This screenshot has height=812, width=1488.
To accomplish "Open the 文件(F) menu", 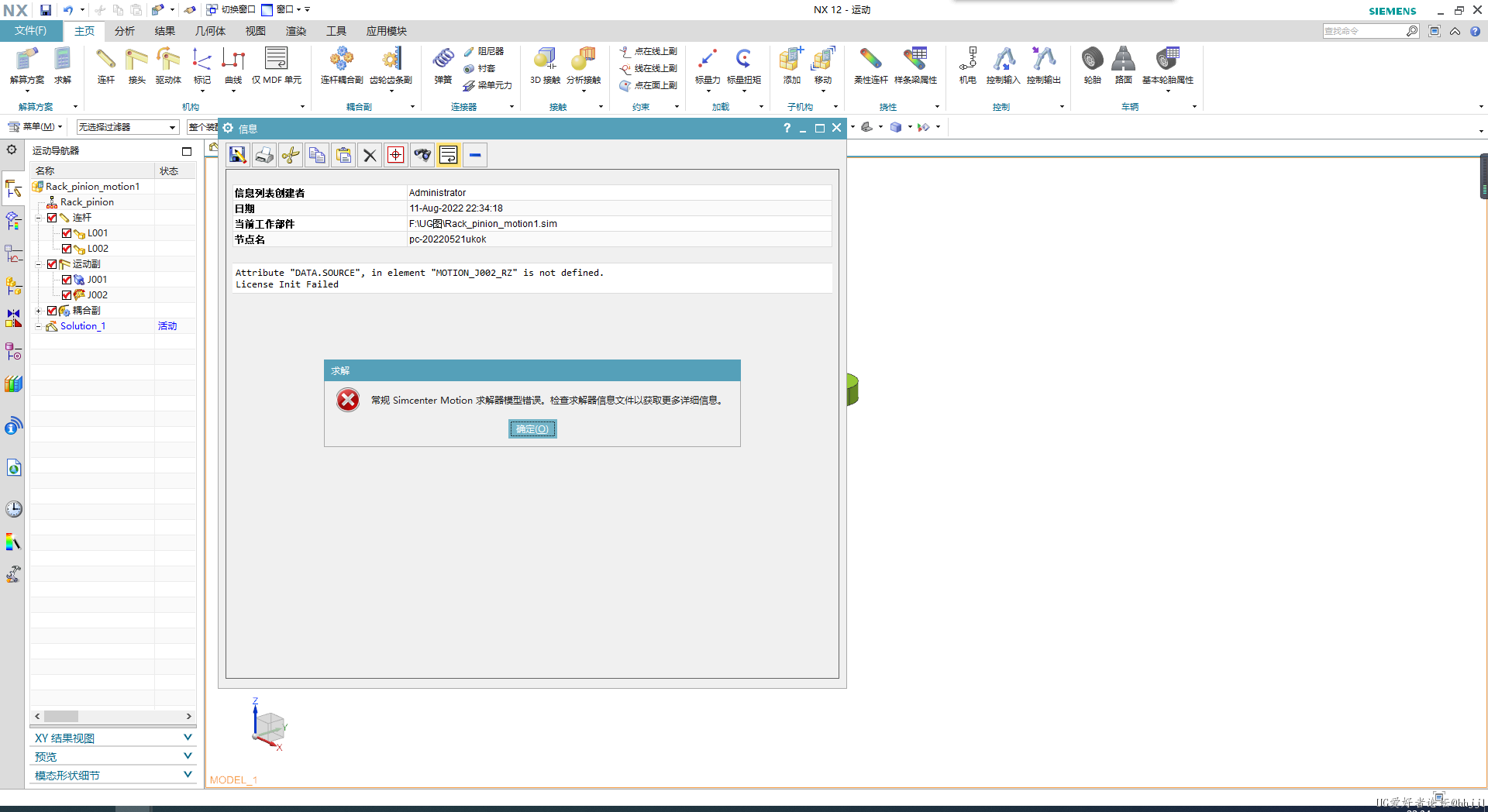I will point(30,31).
